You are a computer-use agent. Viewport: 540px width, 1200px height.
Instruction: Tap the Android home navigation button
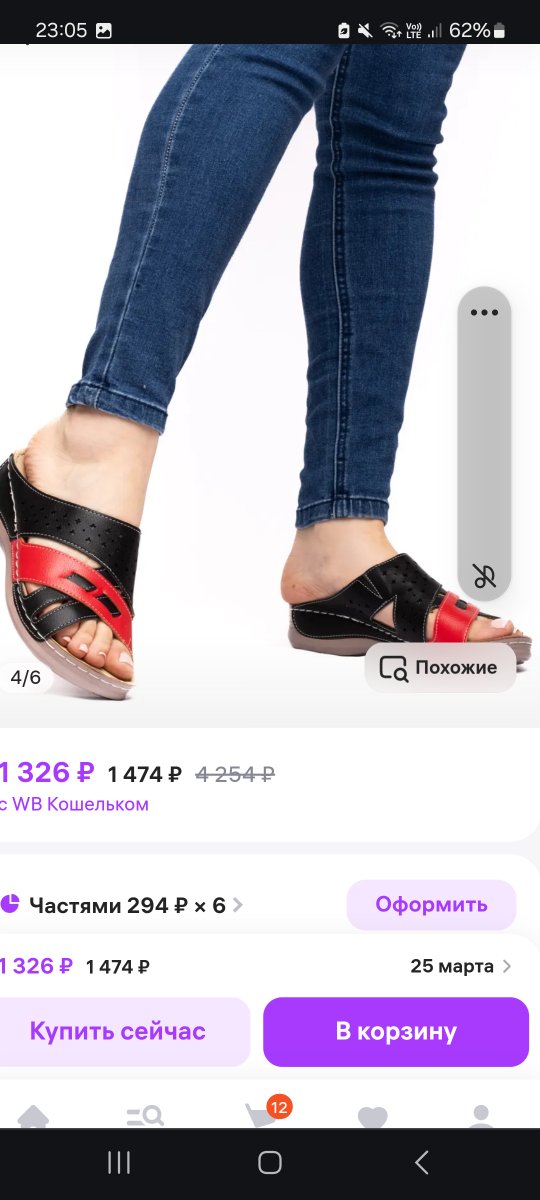click(270, 1162)
